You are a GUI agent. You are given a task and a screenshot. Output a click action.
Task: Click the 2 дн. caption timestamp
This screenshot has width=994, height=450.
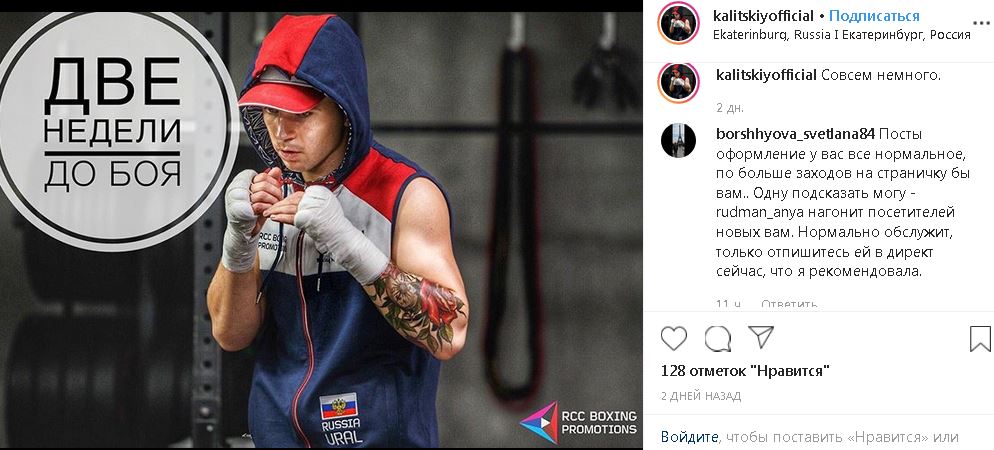[730, 108]
